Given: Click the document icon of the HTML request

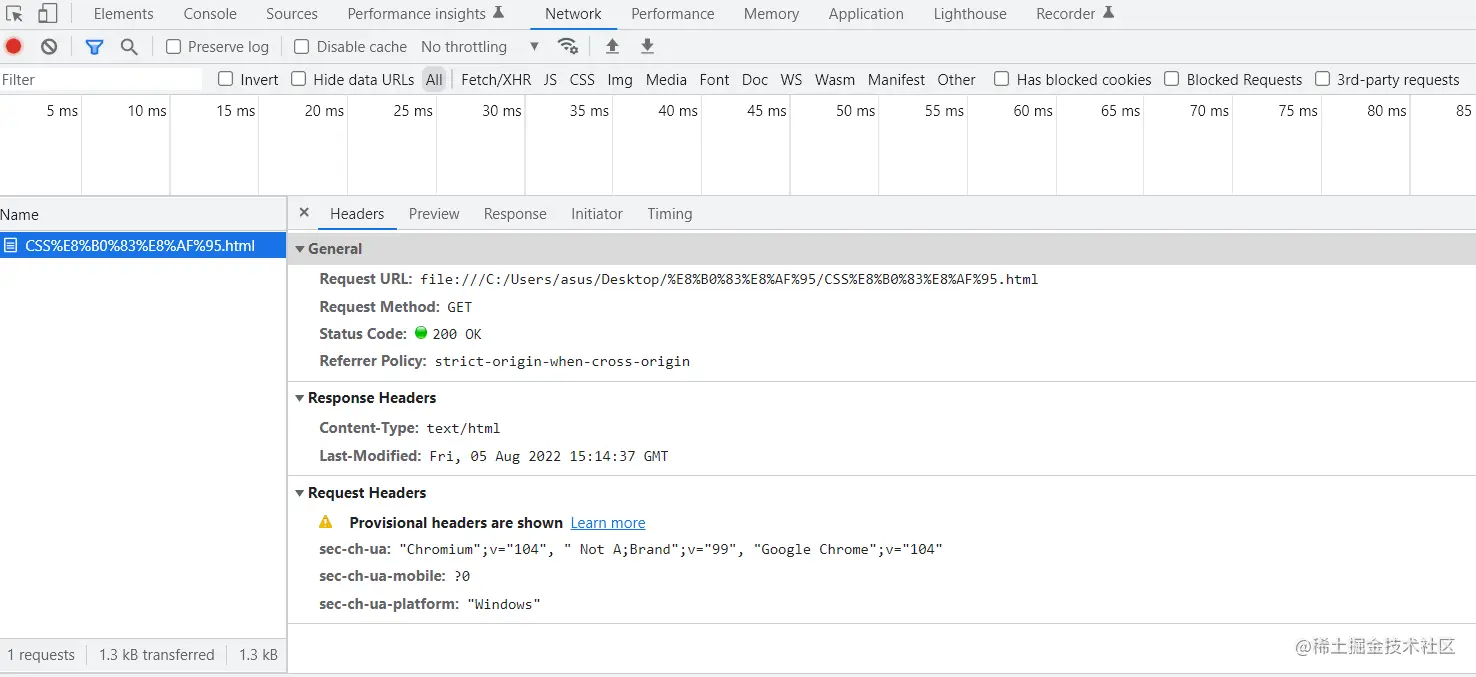Looking at the screenshot, I should (10, 245).
